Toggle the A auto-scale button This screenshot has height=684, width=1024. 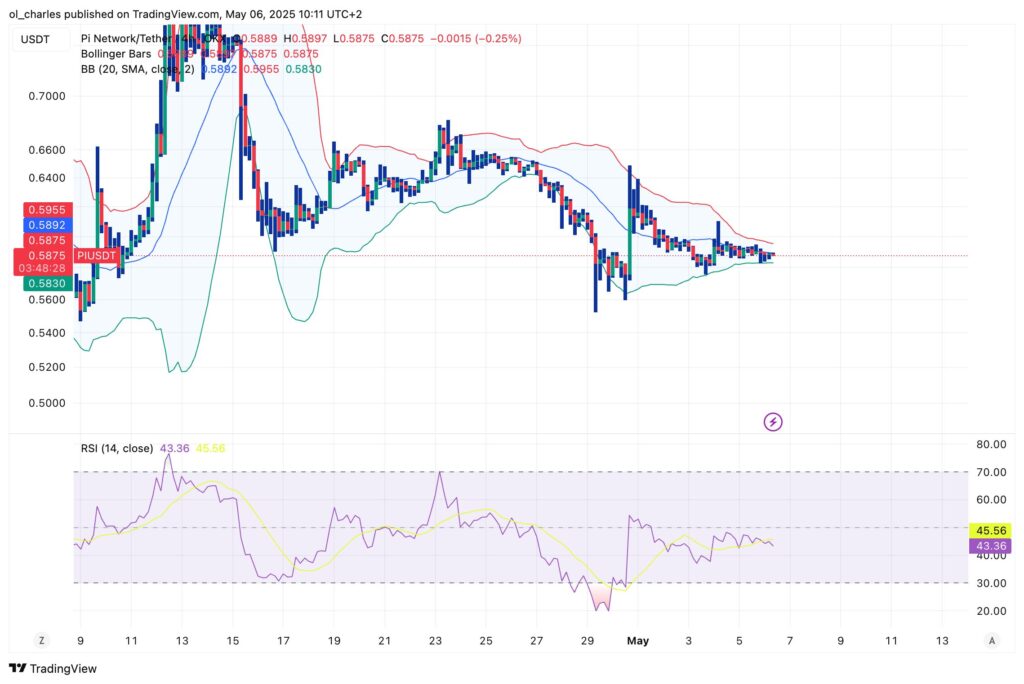[991, 640]
